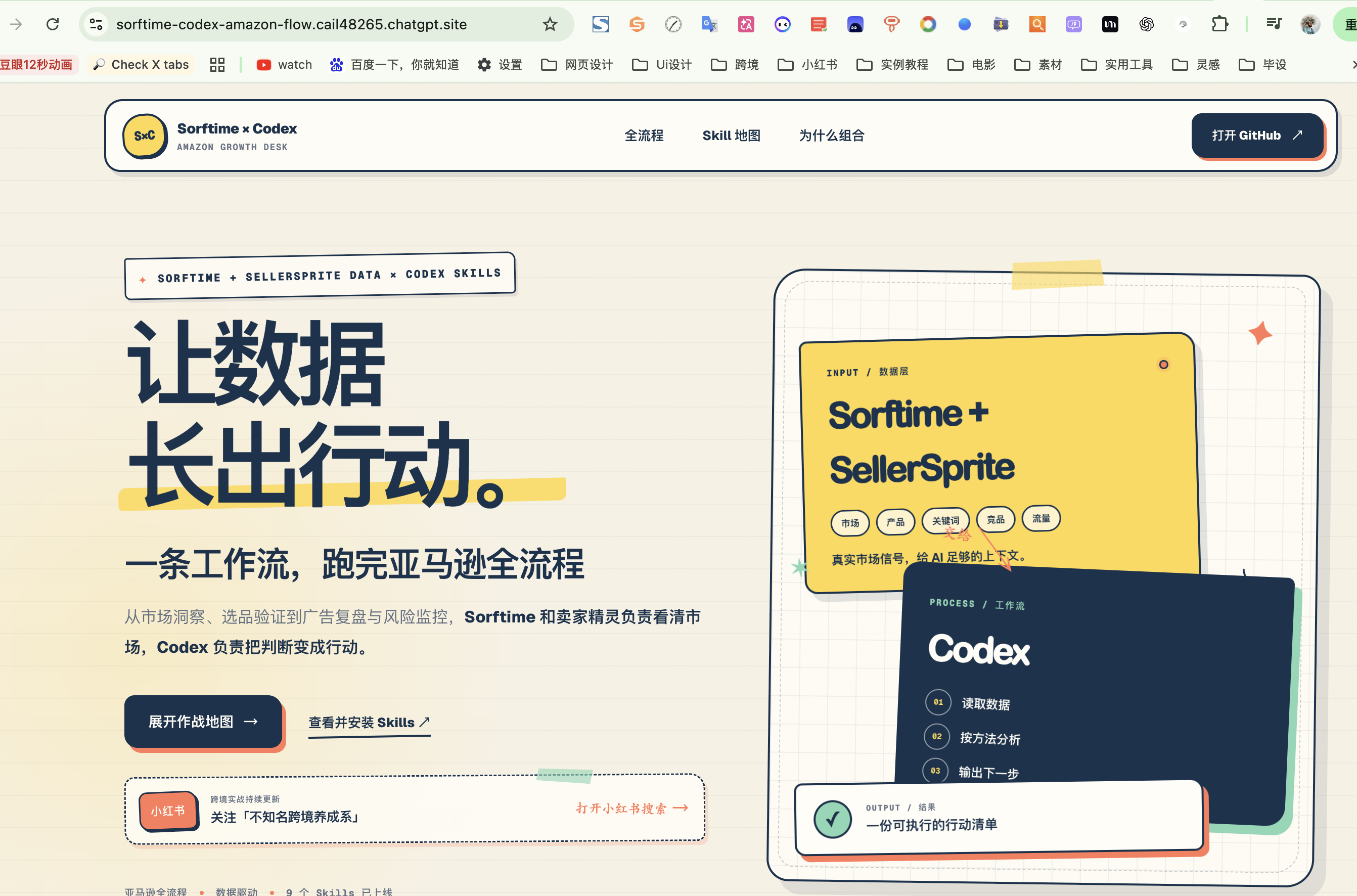Open the Check X tabs bookmark
Image resolution: width=1357 pixels, height=896 pixels.
click(x=141, y=65)
